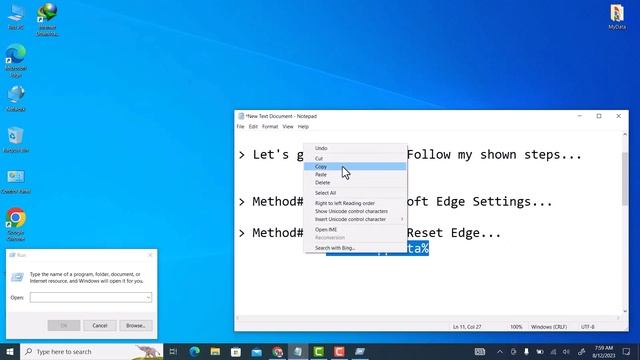Click status bar 'Windows (CRLF)'
This screenshot has width=640, height=360.
point(549,327)
